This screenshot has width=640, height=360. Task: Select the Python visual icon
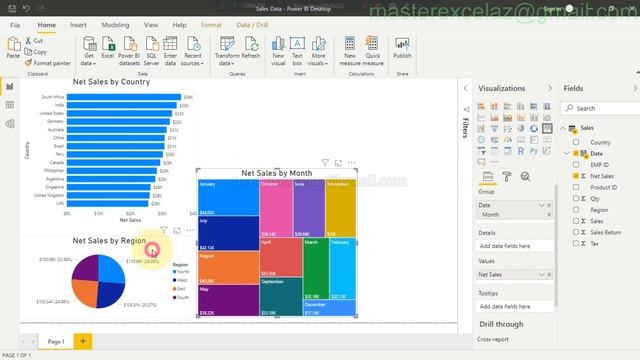point(533,151)
